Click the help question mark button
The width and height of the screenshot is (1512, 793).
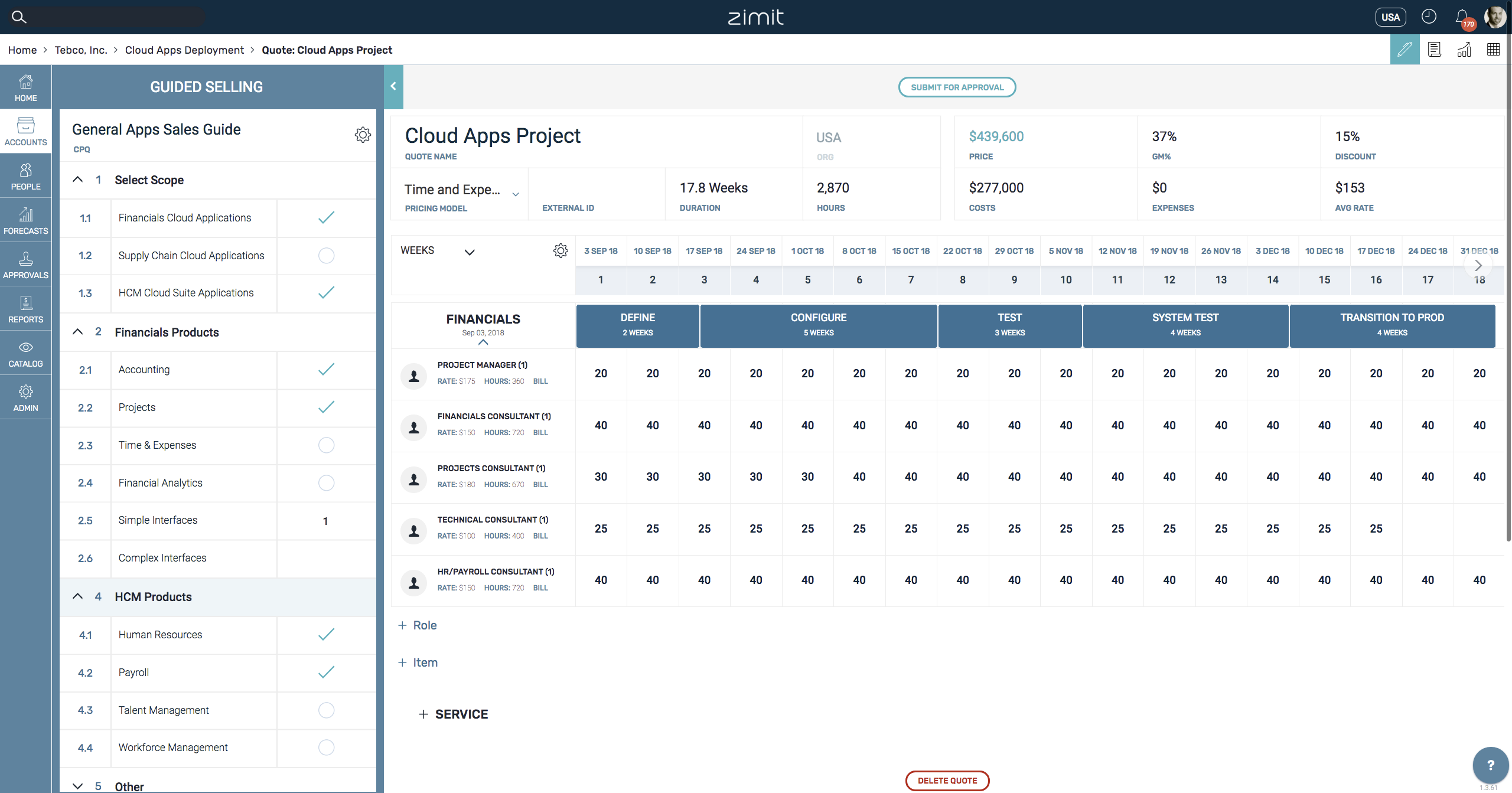(x=1490, y=765)
